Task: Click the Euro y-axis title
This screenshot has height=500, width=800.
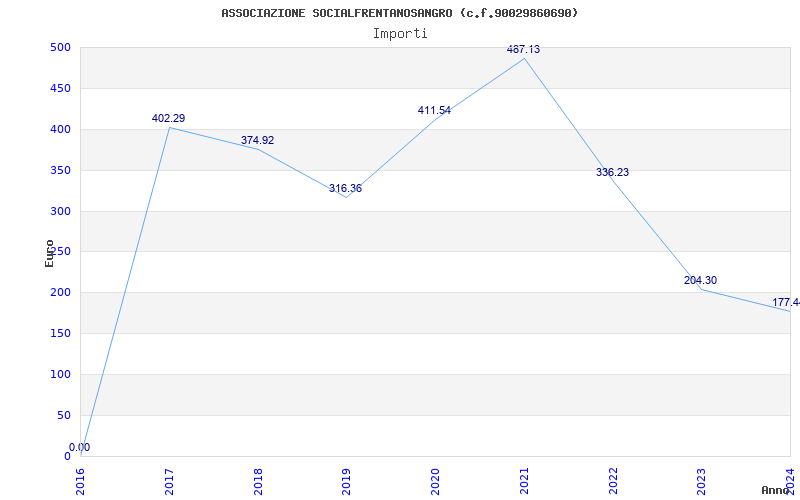Action: [x=49, y=253]
